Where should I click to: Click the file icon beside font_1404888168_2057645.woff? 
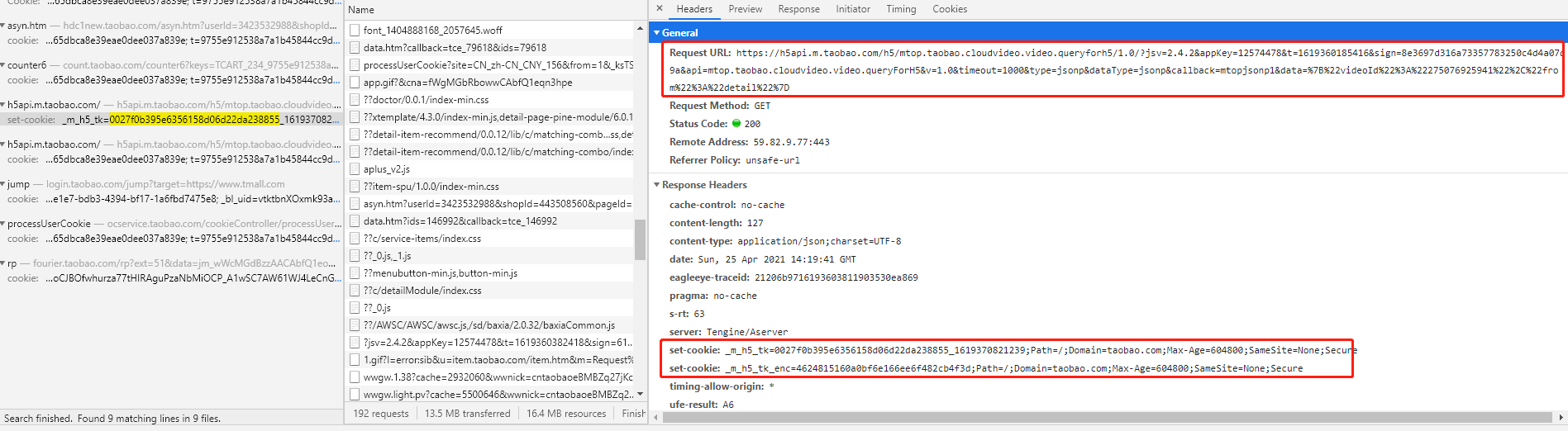click(355, 30)
